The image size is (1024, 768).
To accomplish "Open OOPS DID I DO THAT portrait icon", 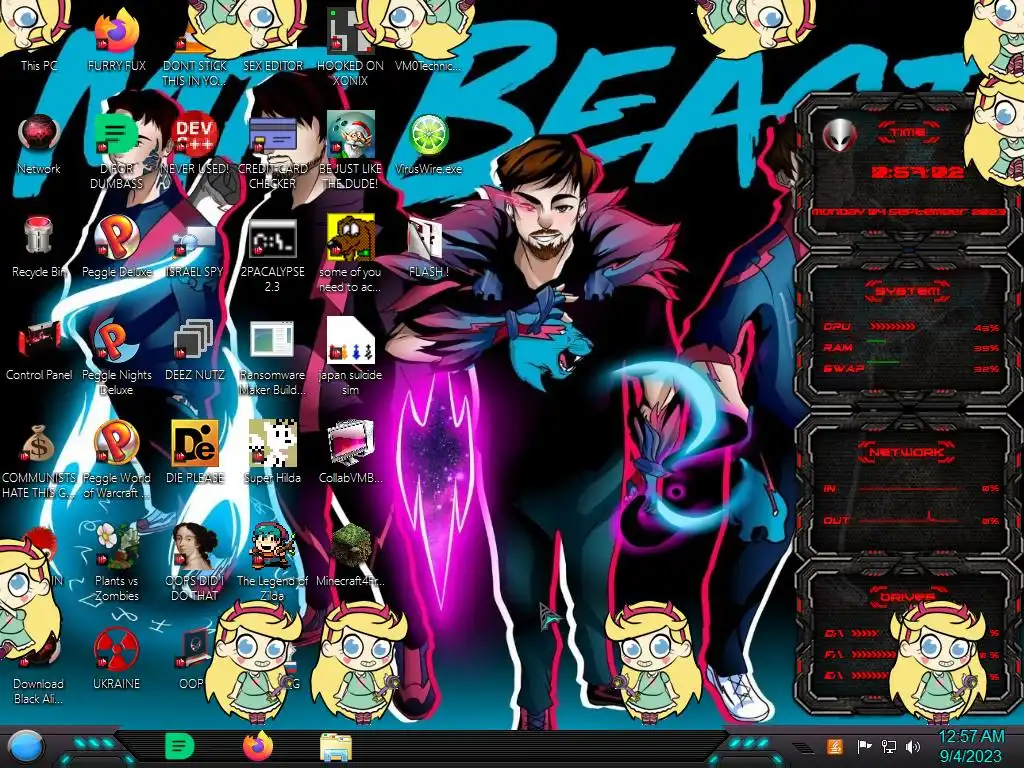I will click(x=194, y=562).
